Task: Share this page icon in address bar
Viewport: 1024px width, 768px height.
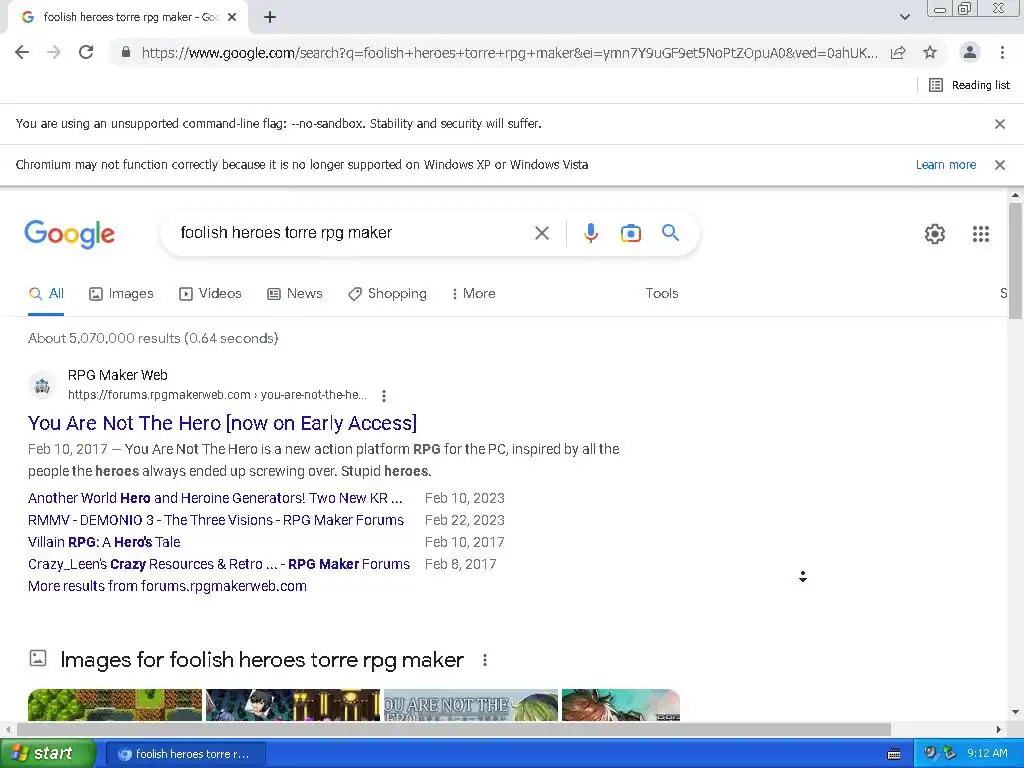Action: pyautogui.click(x=898, y=52)
